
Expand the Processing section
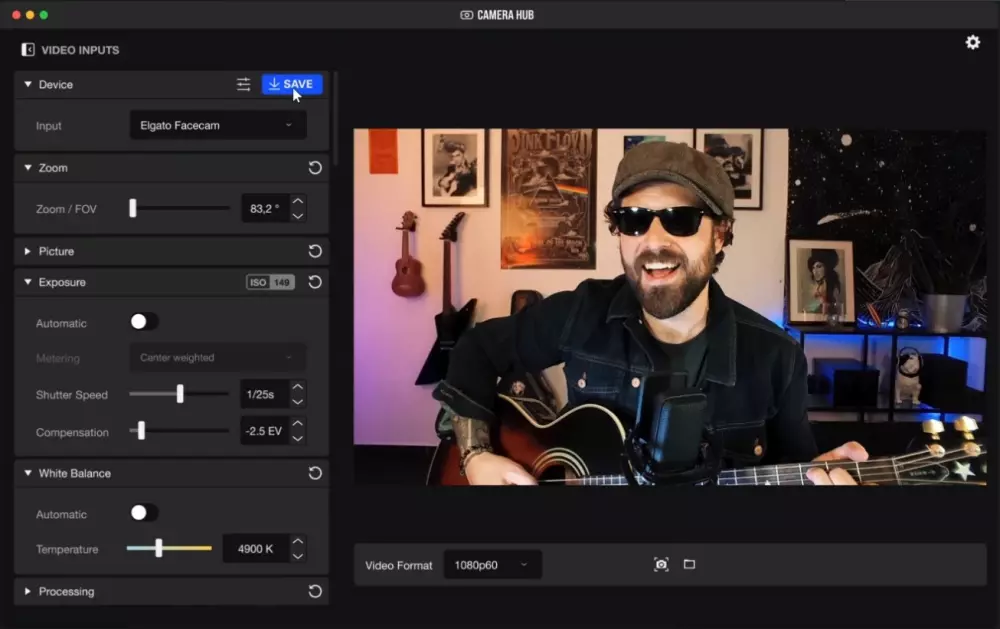[x=27, y=591]
